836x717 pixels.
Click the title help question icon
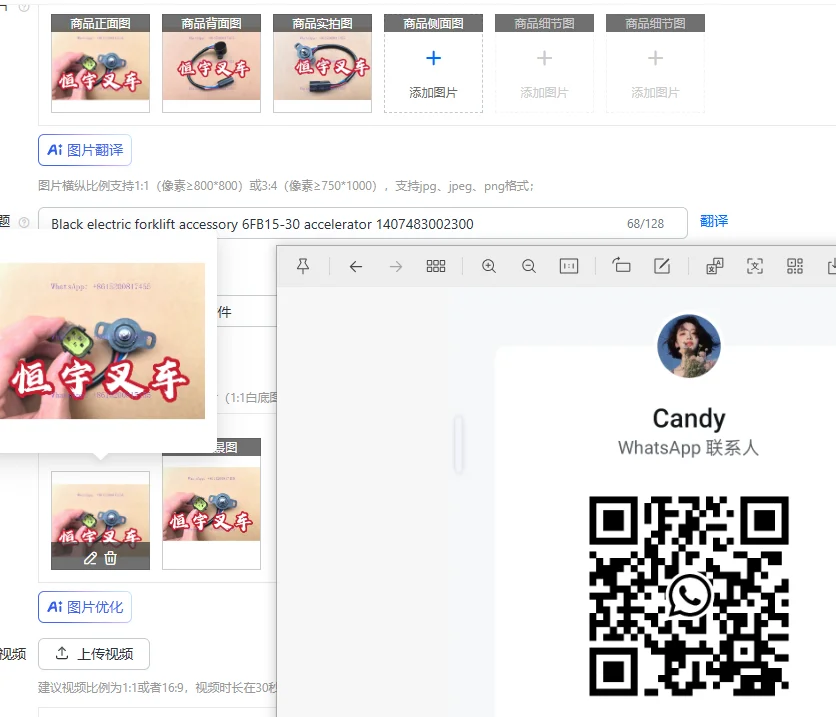[24, 222]
